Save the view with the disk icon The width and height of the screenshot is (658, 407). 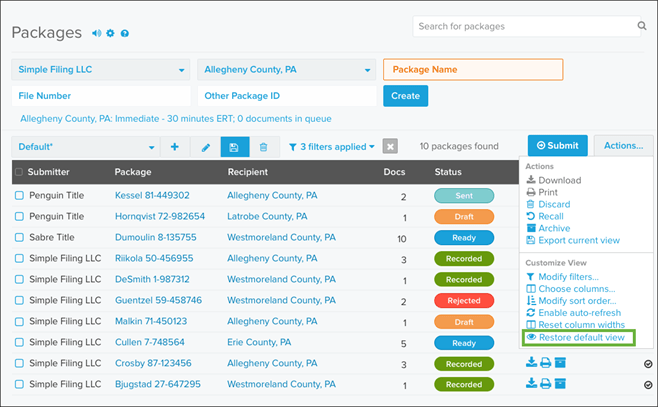235,147
